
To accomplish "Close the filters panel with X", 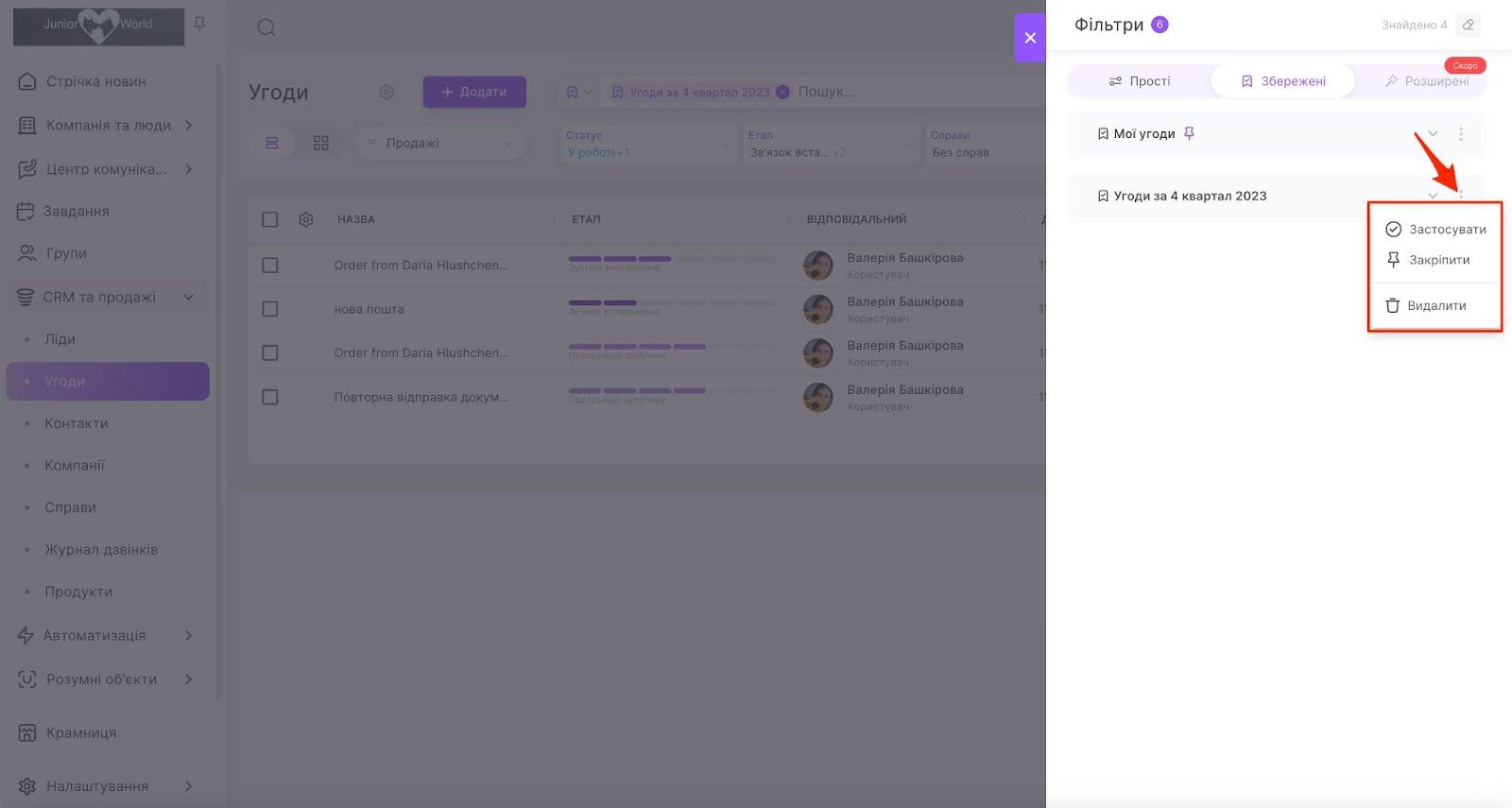I will pos(1030,38).
